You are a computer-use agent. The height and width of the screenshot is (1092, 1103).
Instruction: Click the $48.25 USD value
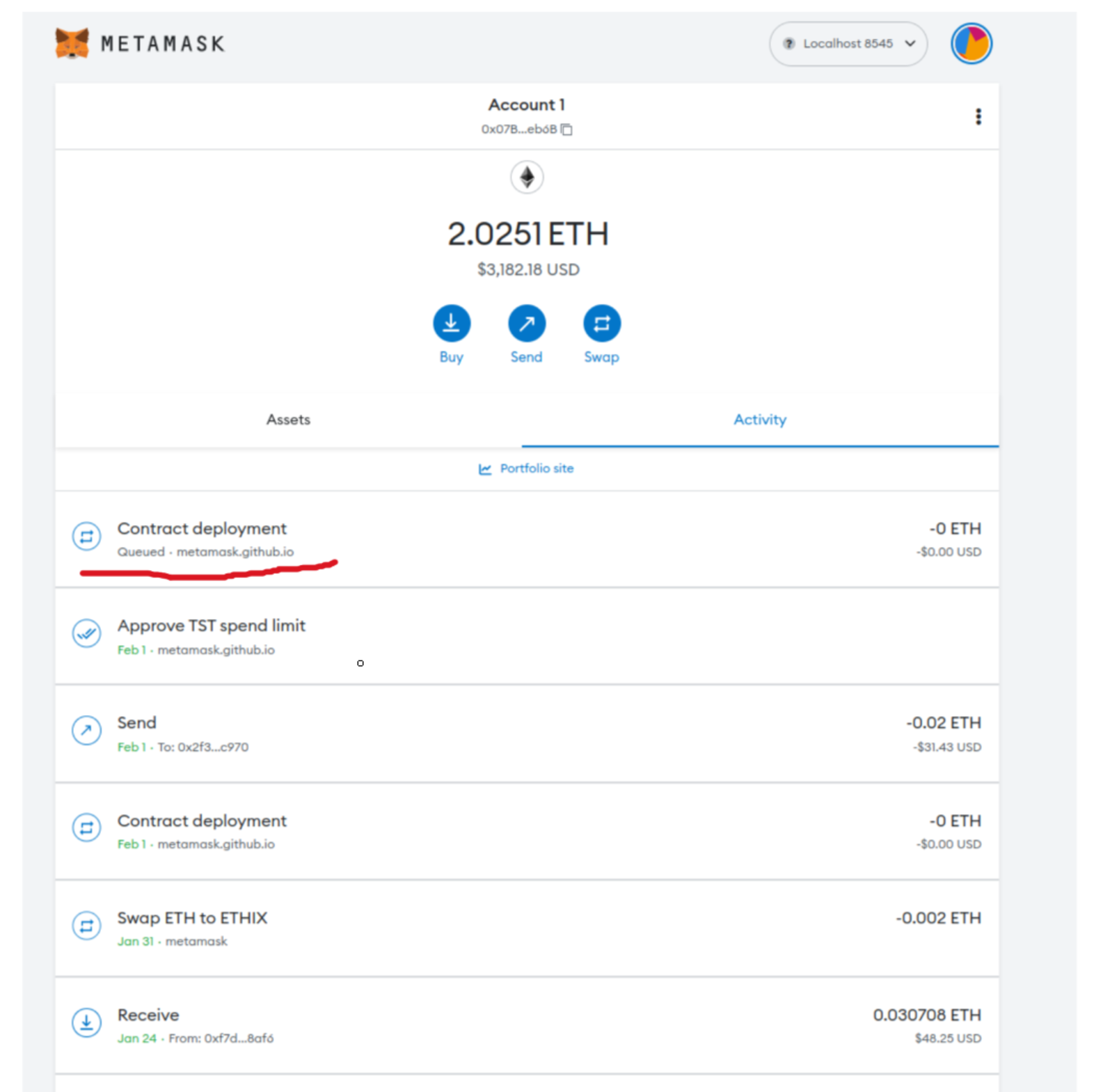949,1039
